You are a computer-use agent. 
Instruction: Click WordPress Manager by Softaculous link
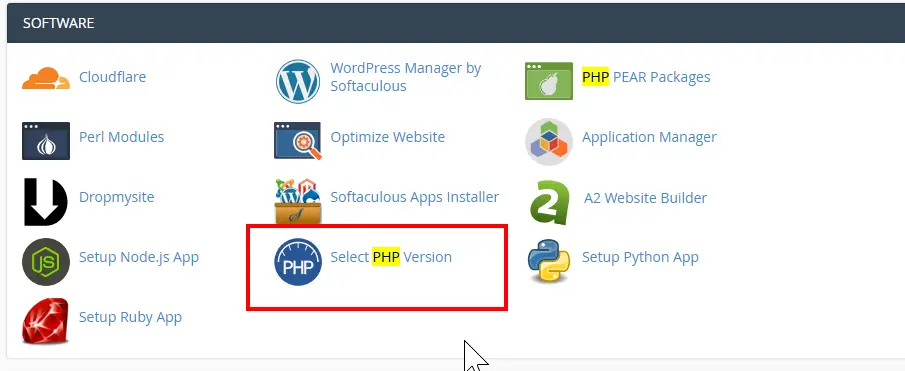406,77
